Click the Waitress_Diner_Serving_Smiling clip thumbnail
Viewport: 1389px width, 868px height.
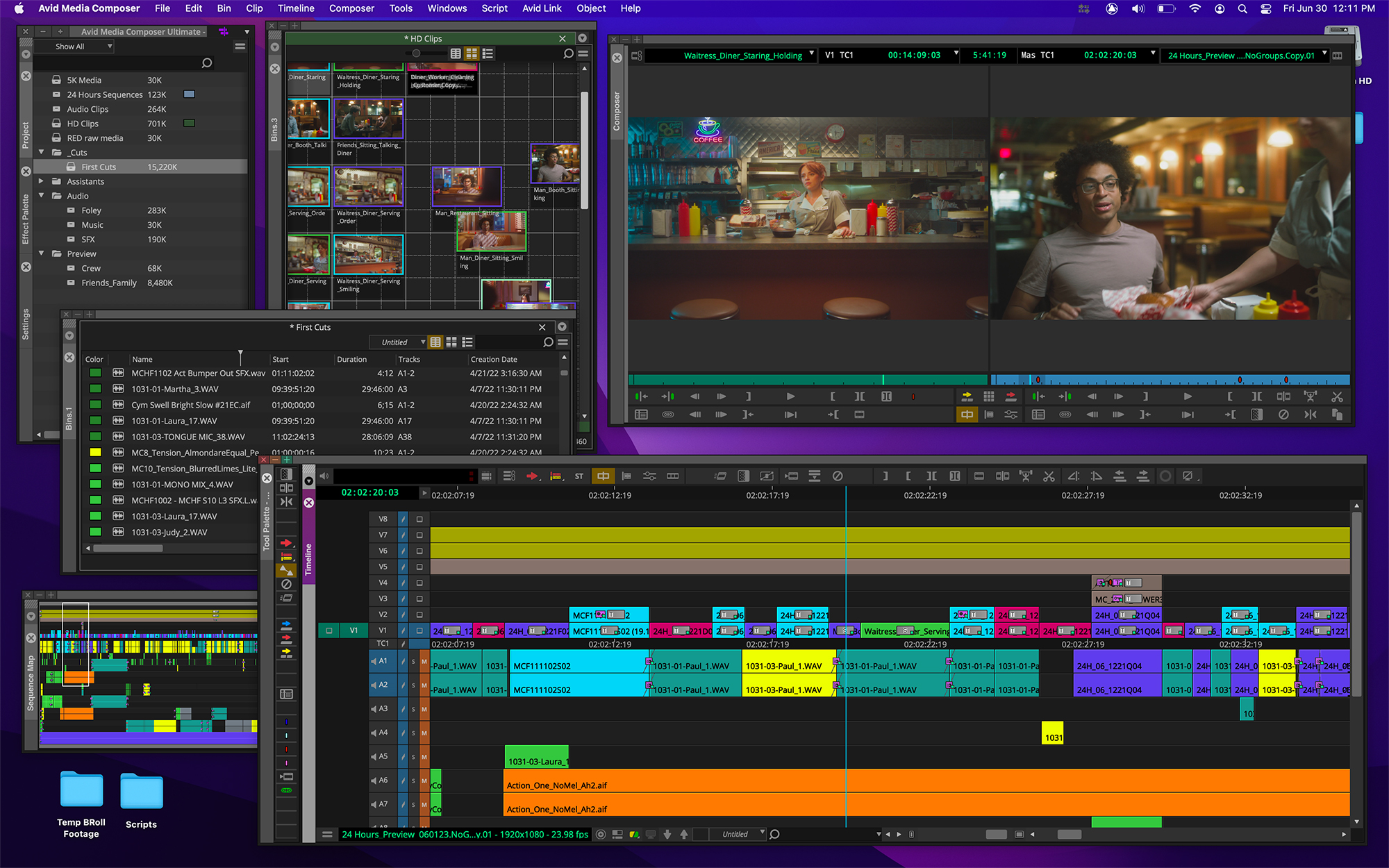pyautogui.click(x=369, y=255)
